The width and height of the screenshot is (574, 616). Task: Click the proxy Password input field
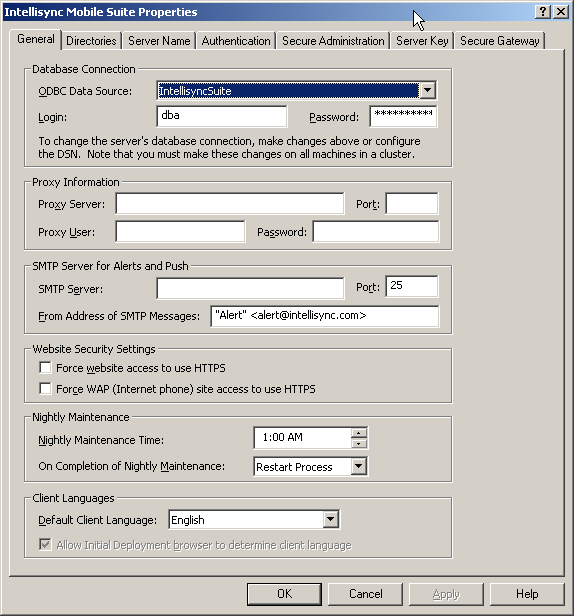coord(376,232)
